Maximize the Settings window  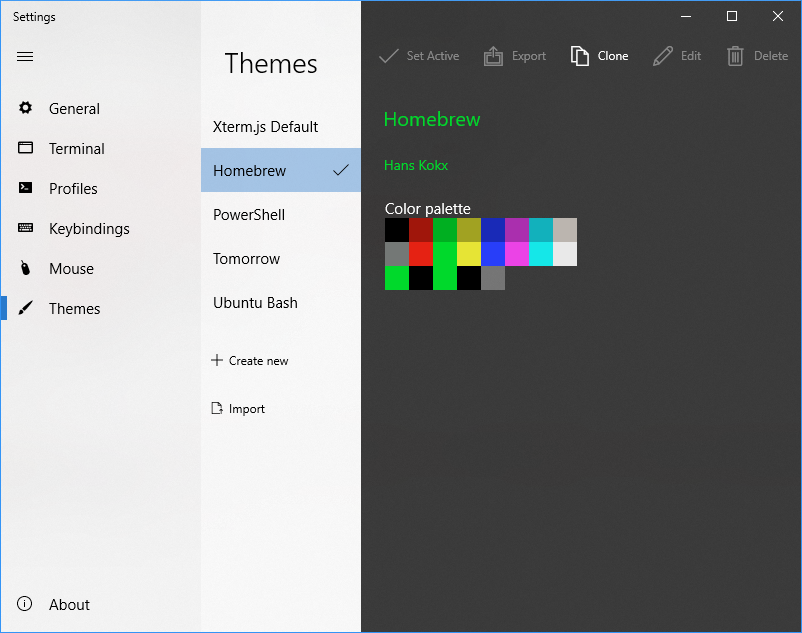point(732,16)
